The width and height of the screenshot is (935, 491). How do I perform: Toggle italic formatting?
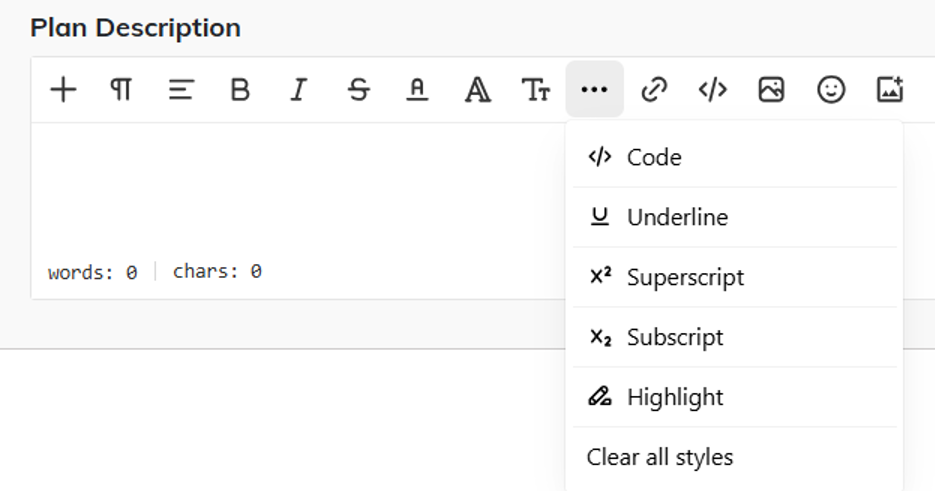click(298, 90)
